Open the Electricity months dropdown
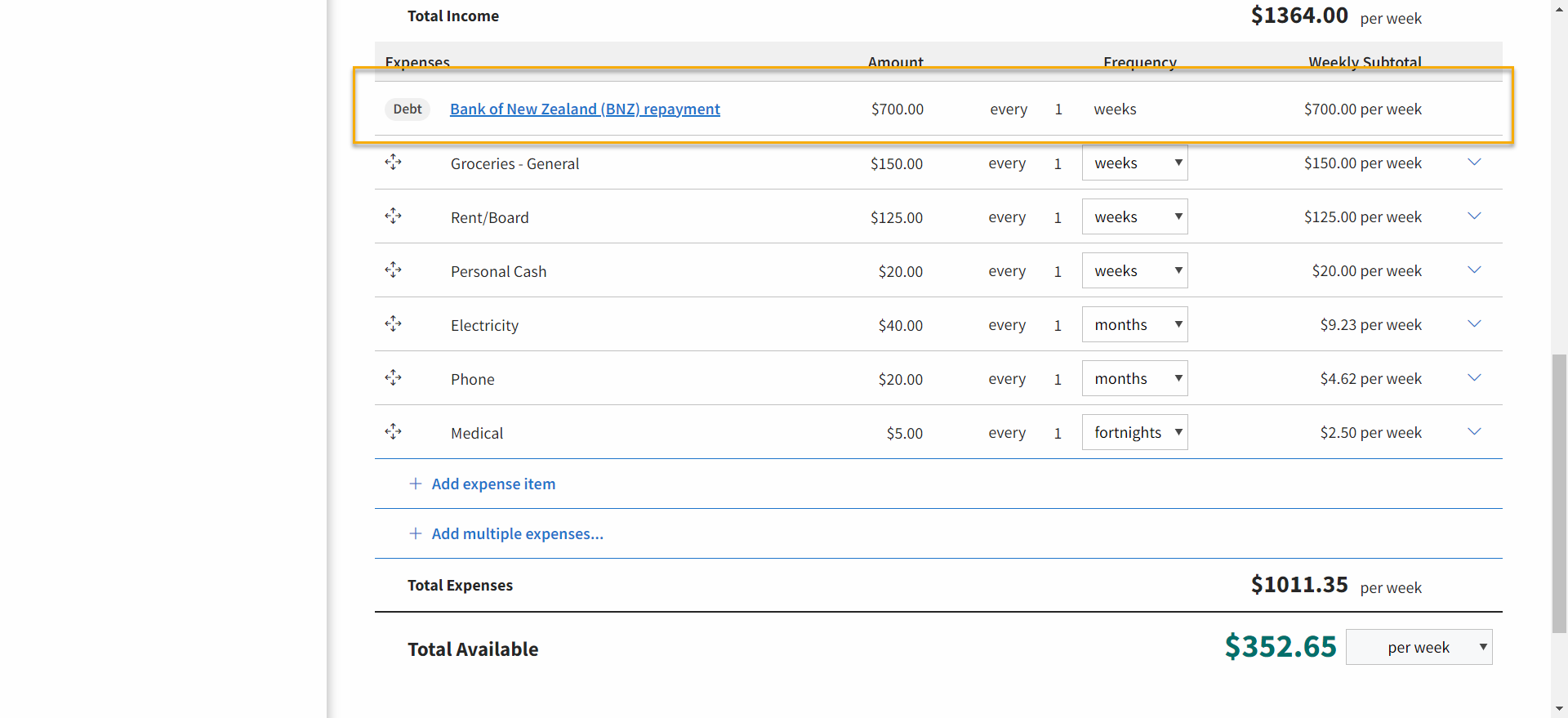 point(1135,324)
